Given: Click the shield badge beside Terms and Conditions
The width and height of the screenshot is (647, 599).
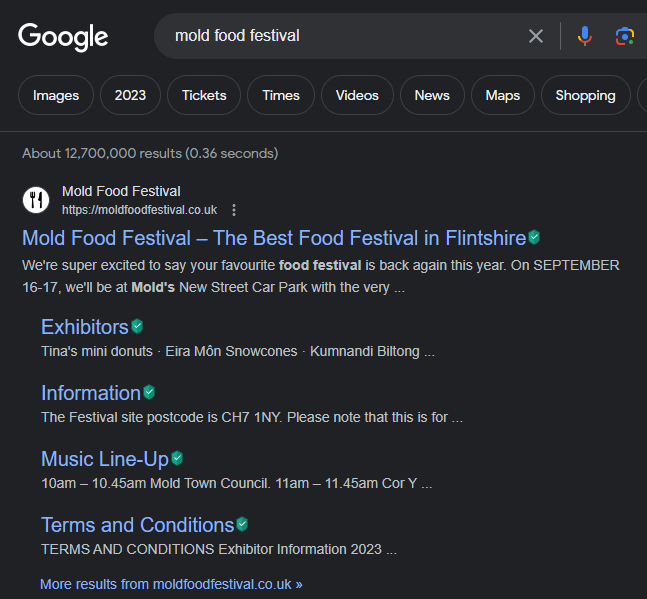Looking at the screenshot, I should [242, 524].
